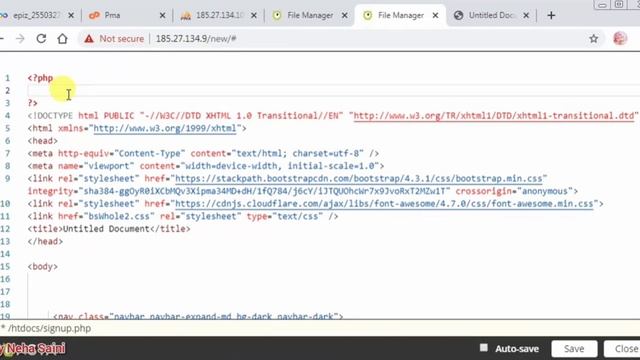Image resolution: width=640 pixels, height=360 pixels.
Task: Close the 185.27.134.10 tab
Action: pyautogui.click(x=253, y=16)
